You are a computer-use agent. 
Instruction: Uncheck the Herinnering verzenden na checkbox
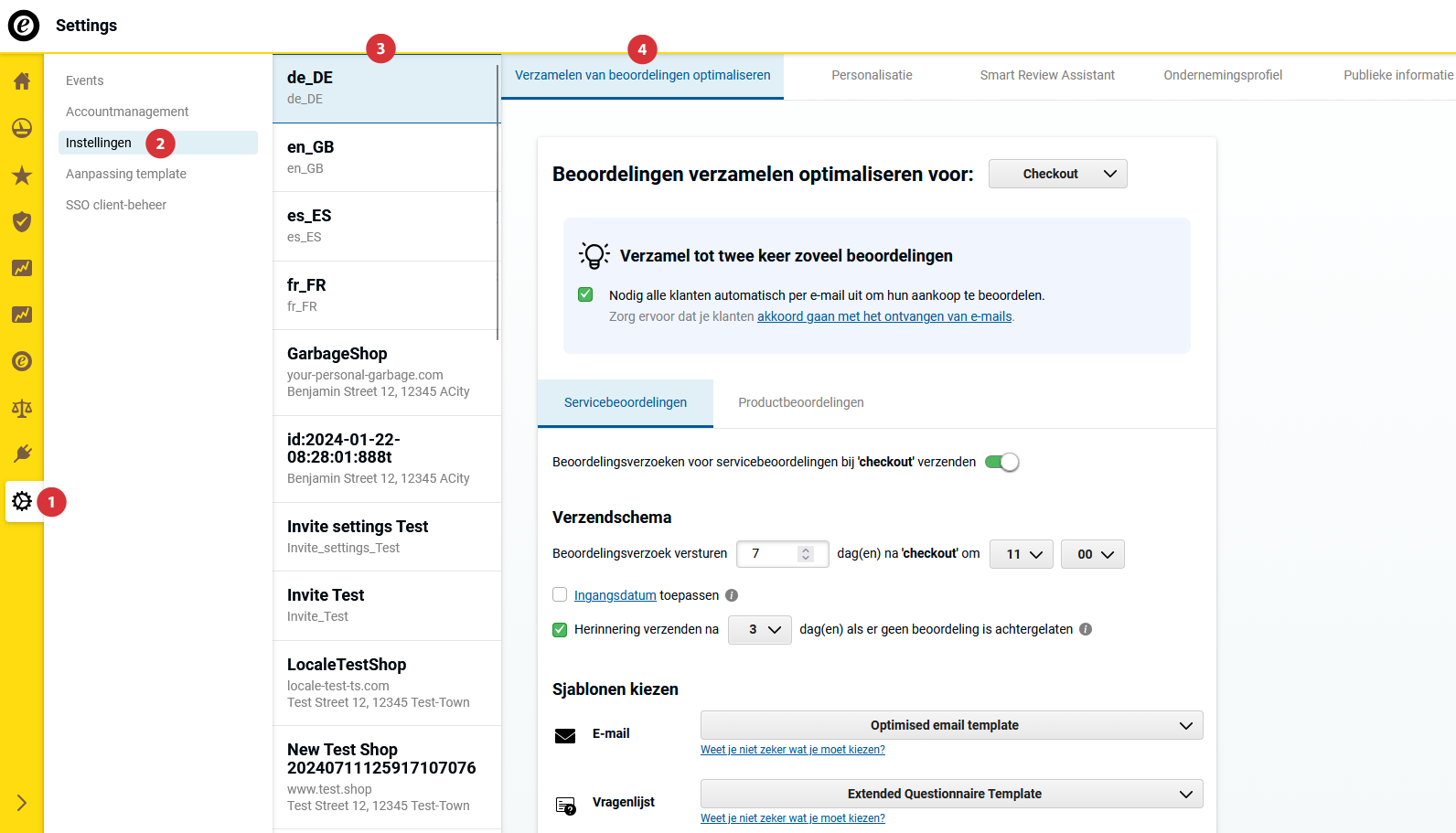coord(560,629)
